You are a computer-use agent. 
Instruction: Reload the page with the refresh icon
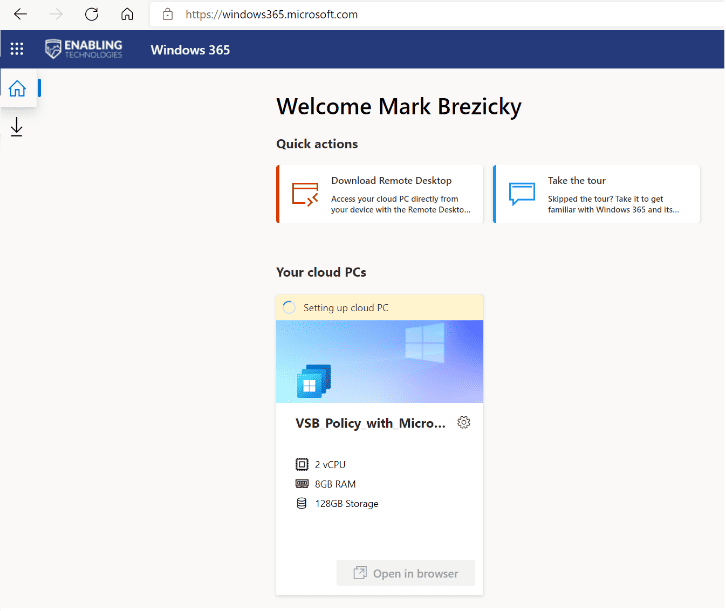tap(92, 14)
